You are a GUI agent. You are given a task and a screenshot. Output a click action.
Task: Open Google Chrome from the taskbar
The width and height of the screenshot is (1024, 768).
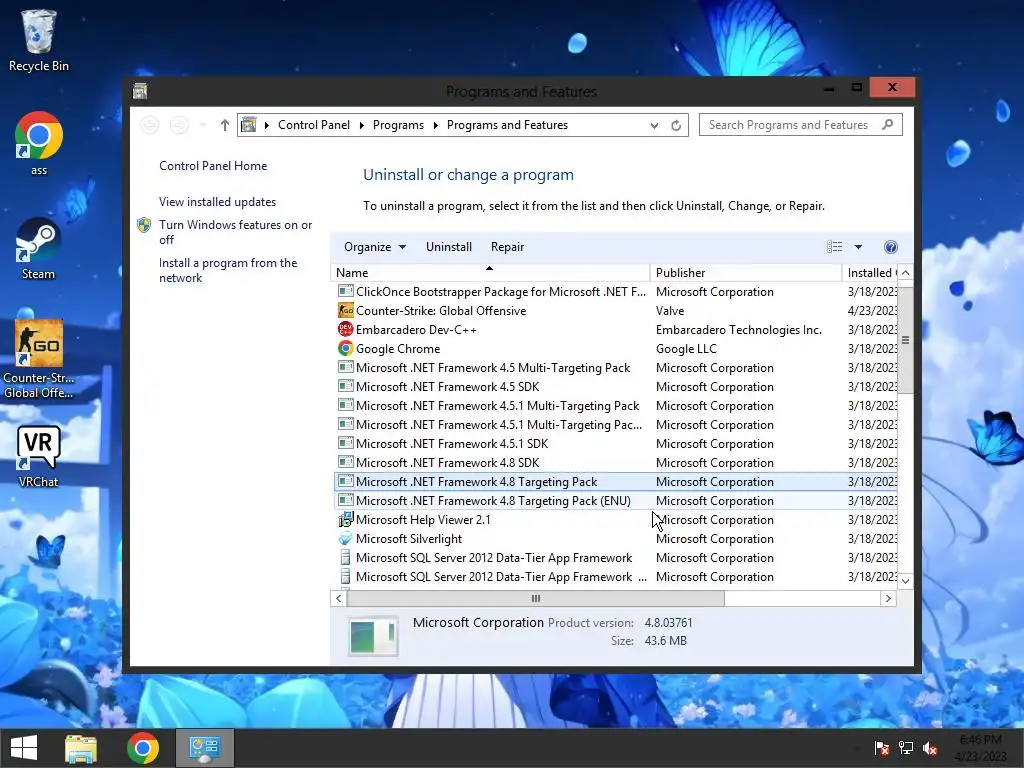coord(143,748)
